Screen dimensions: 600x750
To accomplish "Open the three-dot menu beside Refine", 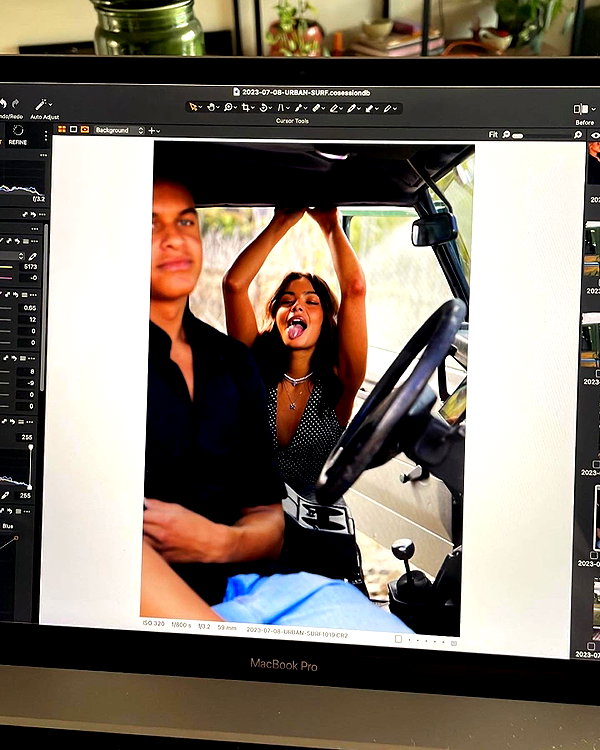I will click(x=45, y=136).
